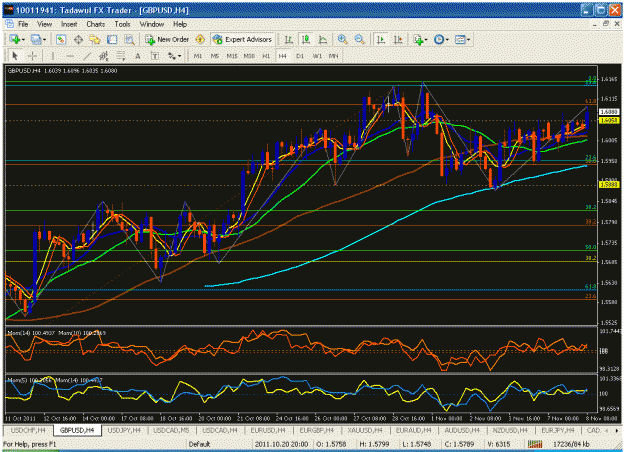Open the Indicators list icon
Viewport: 625px width, 452px height.
[x=418, y=39]
